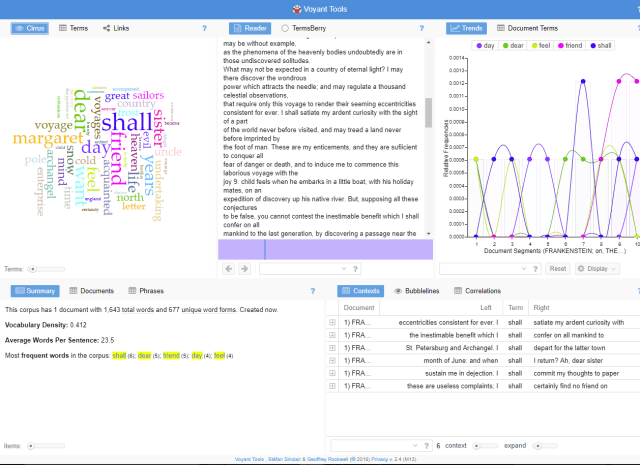Click the Cirrus panel help question mark
Image resolution: width=640 pixels, height=465 pixels.
[204, 29]
